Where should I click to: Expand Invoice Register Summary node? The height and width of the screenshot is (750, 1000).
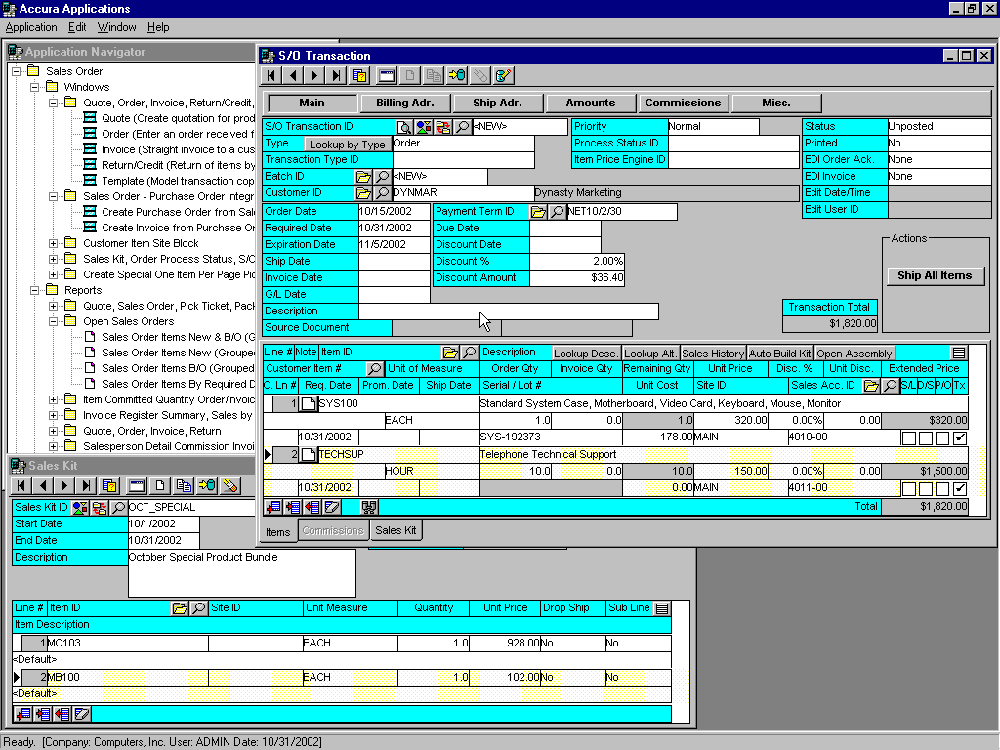(54, 415)
